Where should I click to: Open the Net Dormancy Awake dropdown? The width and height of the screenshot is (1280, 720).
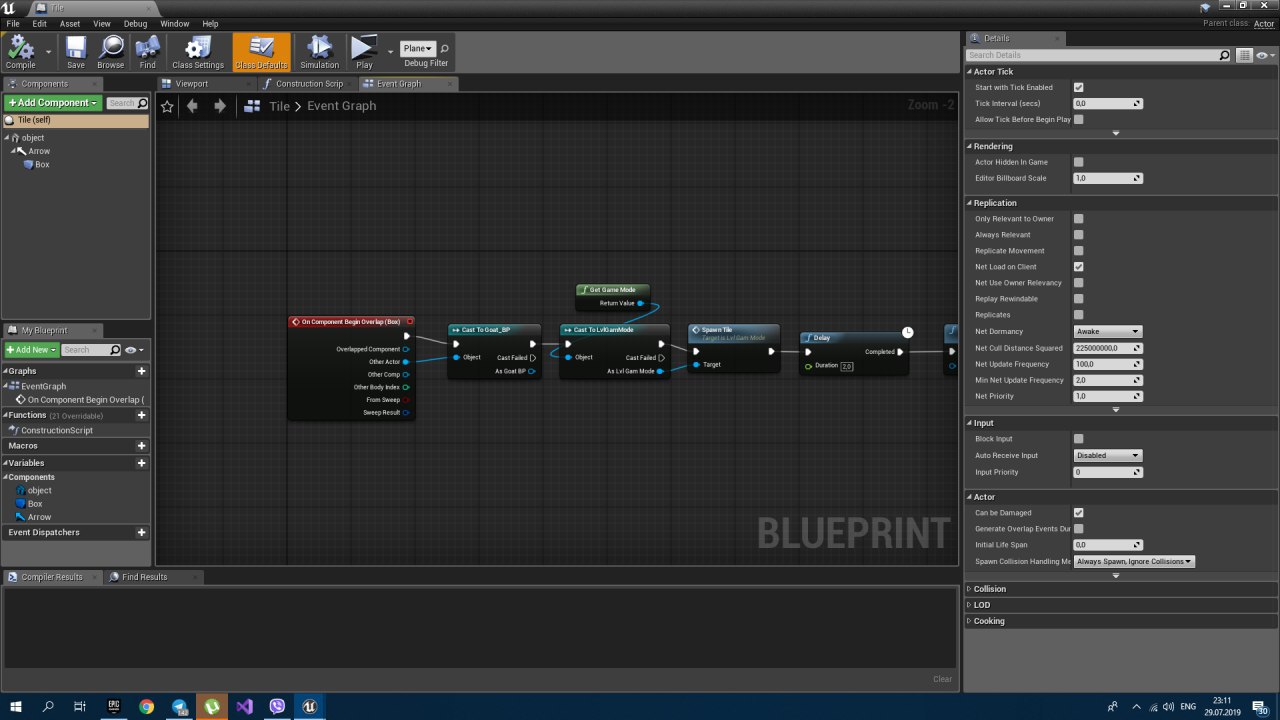[1107, 331]
